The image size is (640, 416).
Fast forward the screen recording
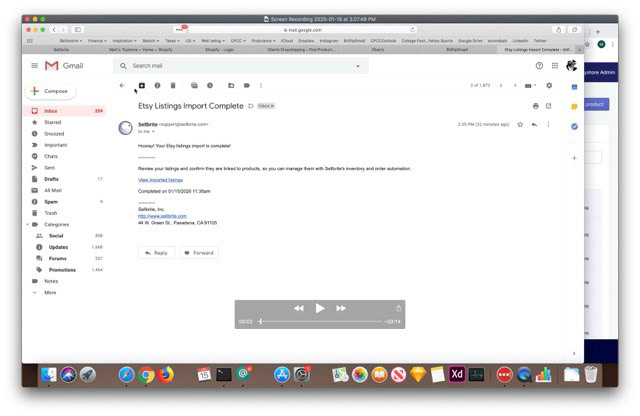point(341,308)
